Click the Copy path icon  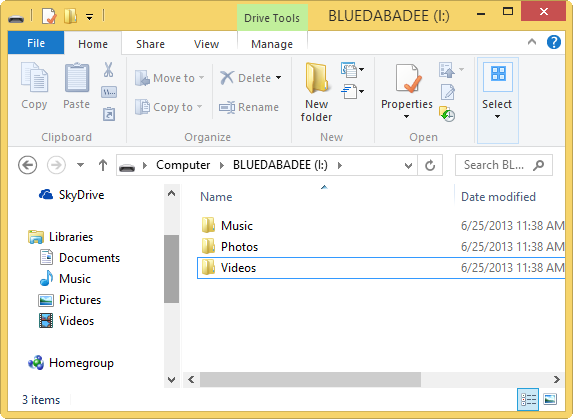pyautogui.click(x=109, y=92)
